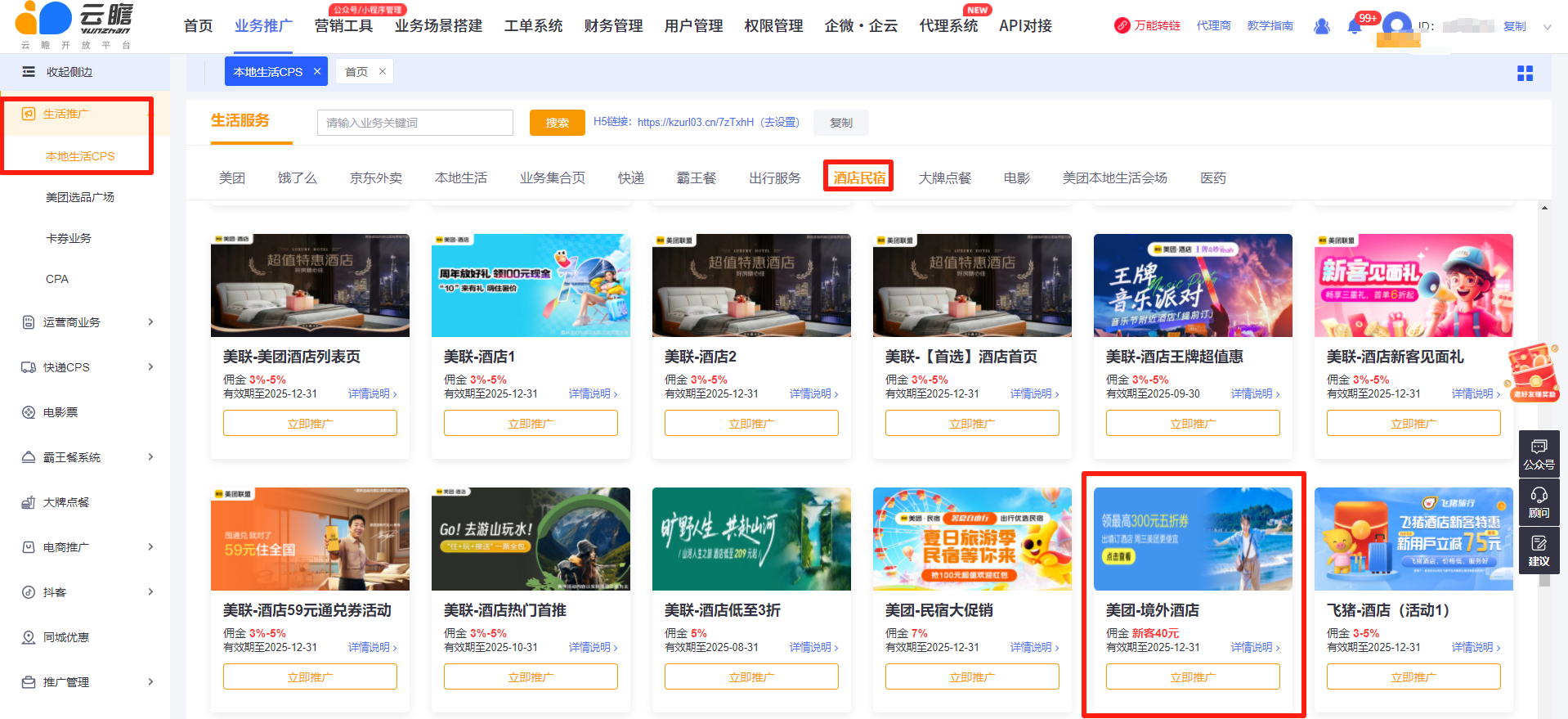Image resolution: width=1568 pixels, height=719 pixels.
Task: Open 卡券业务 in sidebar
Action: coord(69,238)
